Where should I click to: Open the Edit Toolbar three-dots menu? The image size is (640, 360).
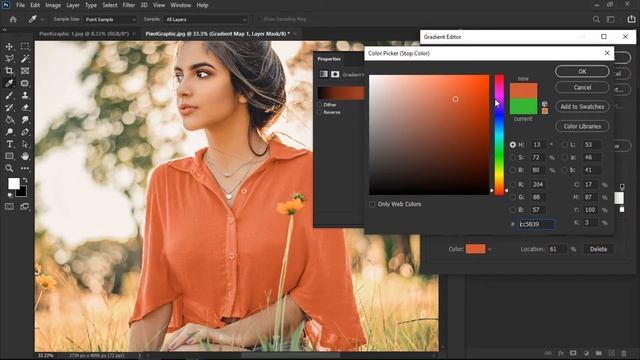pos(25,168)
